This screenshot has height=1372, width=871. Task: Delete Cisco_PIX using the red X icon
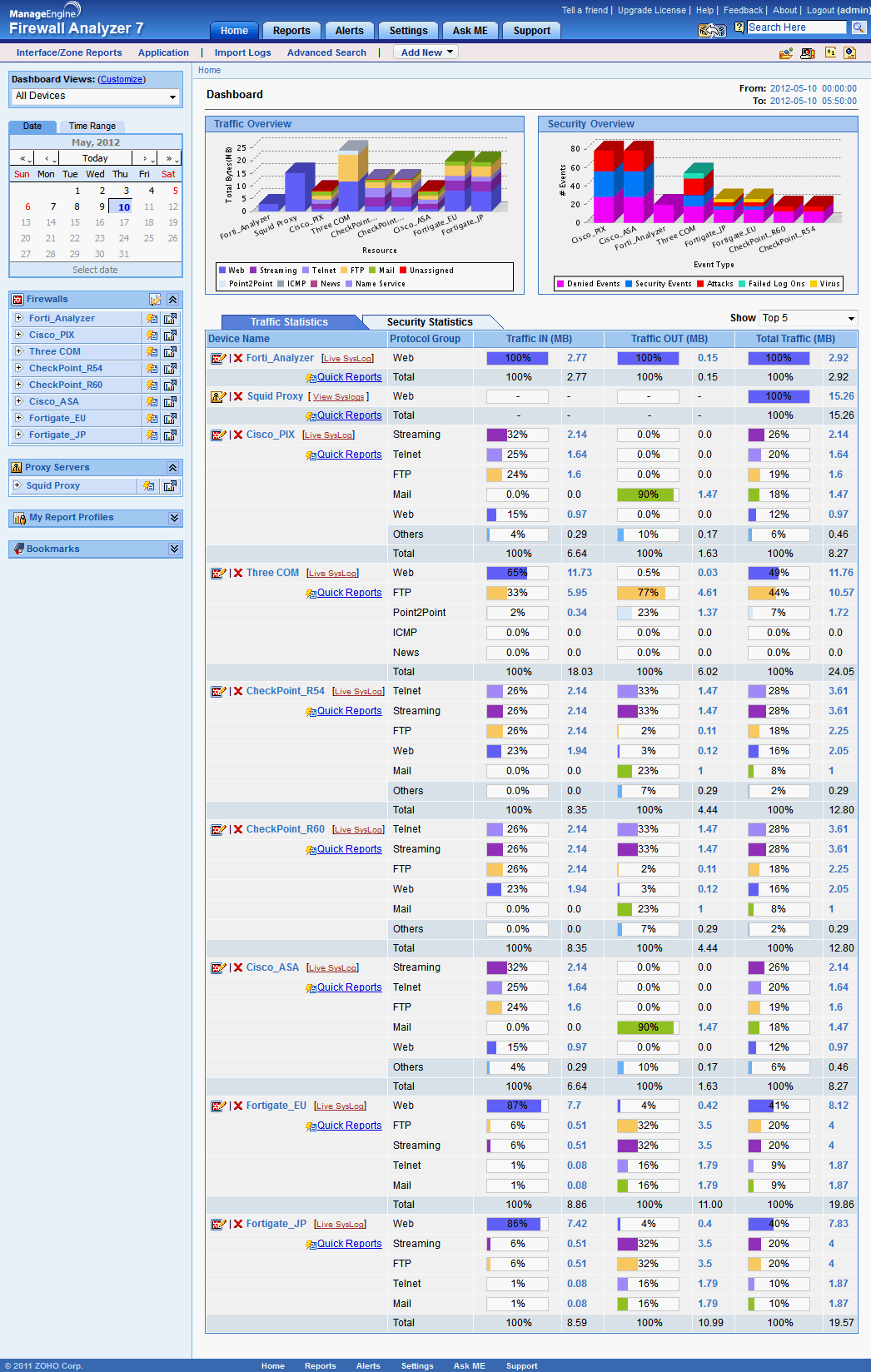click(x=238, y=435)
